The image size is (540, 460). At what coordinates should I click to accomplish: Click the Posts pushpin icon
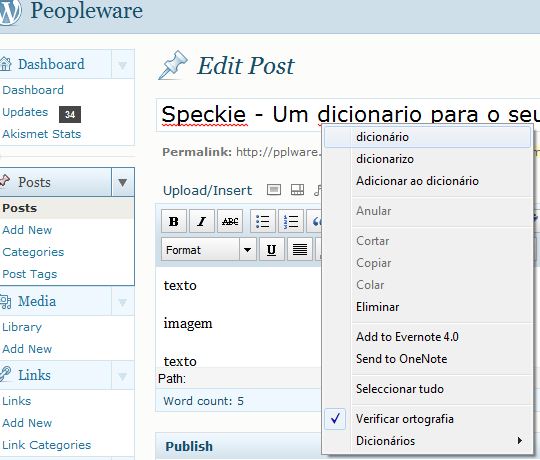coord(5,181)
